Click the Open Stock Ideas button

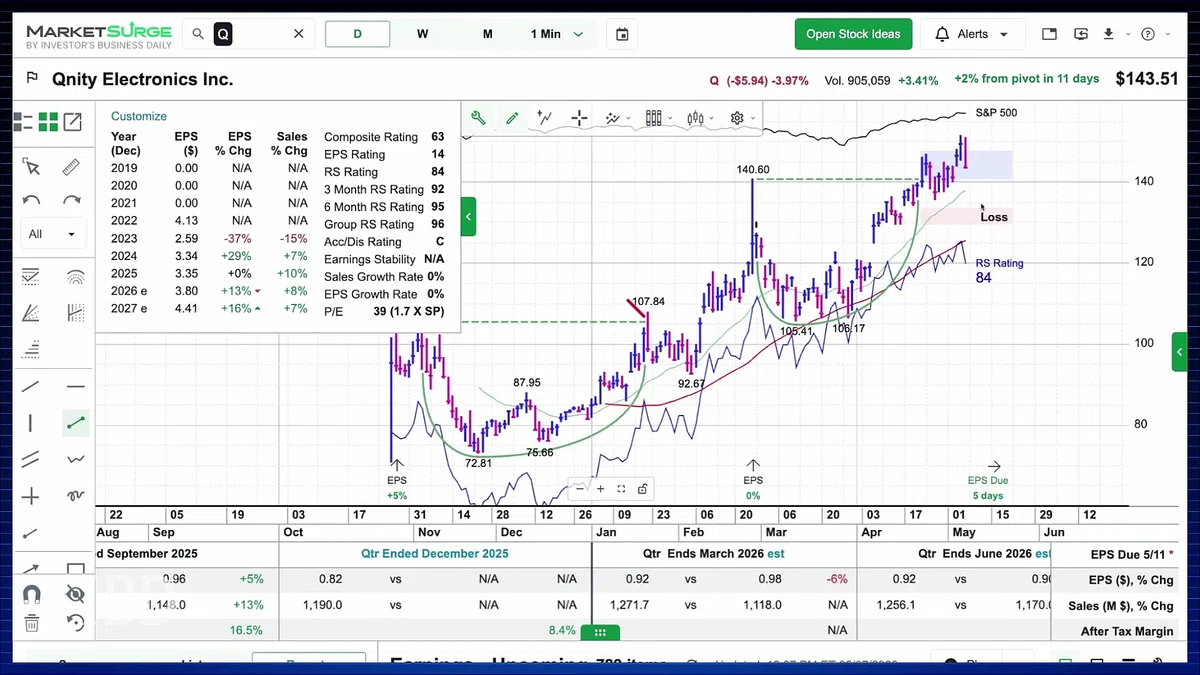click(x=853, y=34)
